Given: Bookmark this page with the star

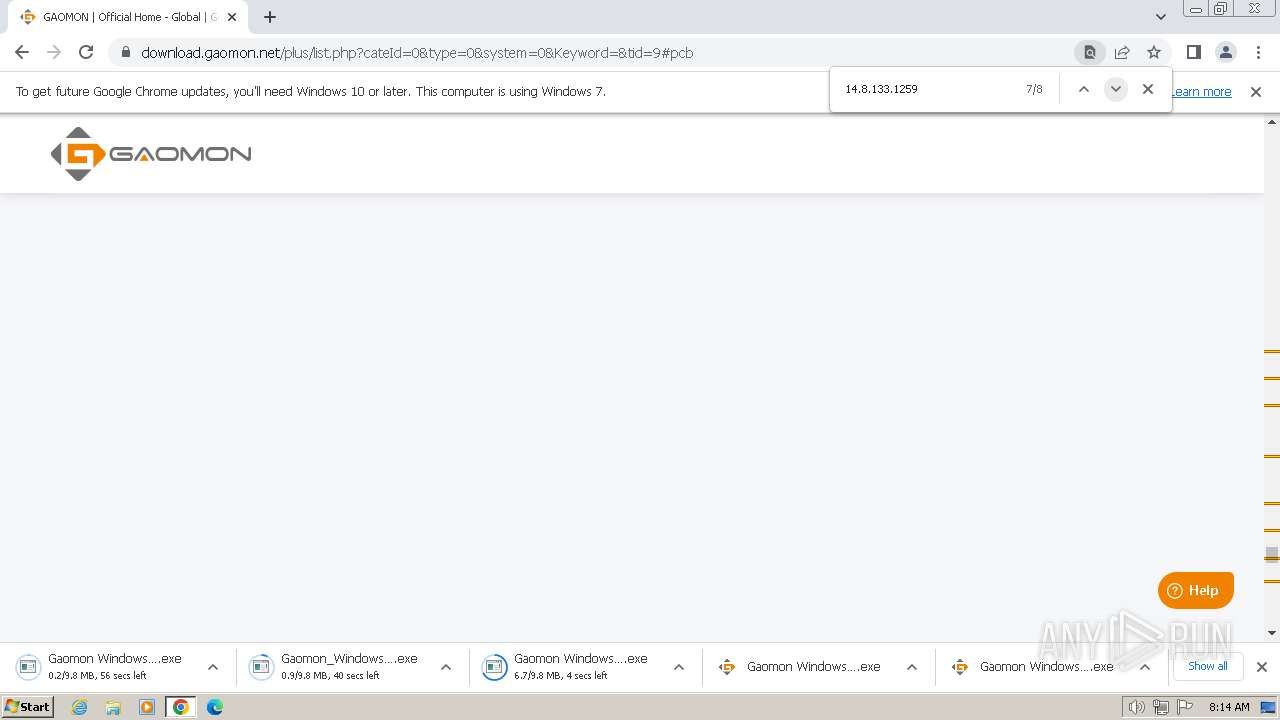Looking at the screenshot, I should point(1154,52).
